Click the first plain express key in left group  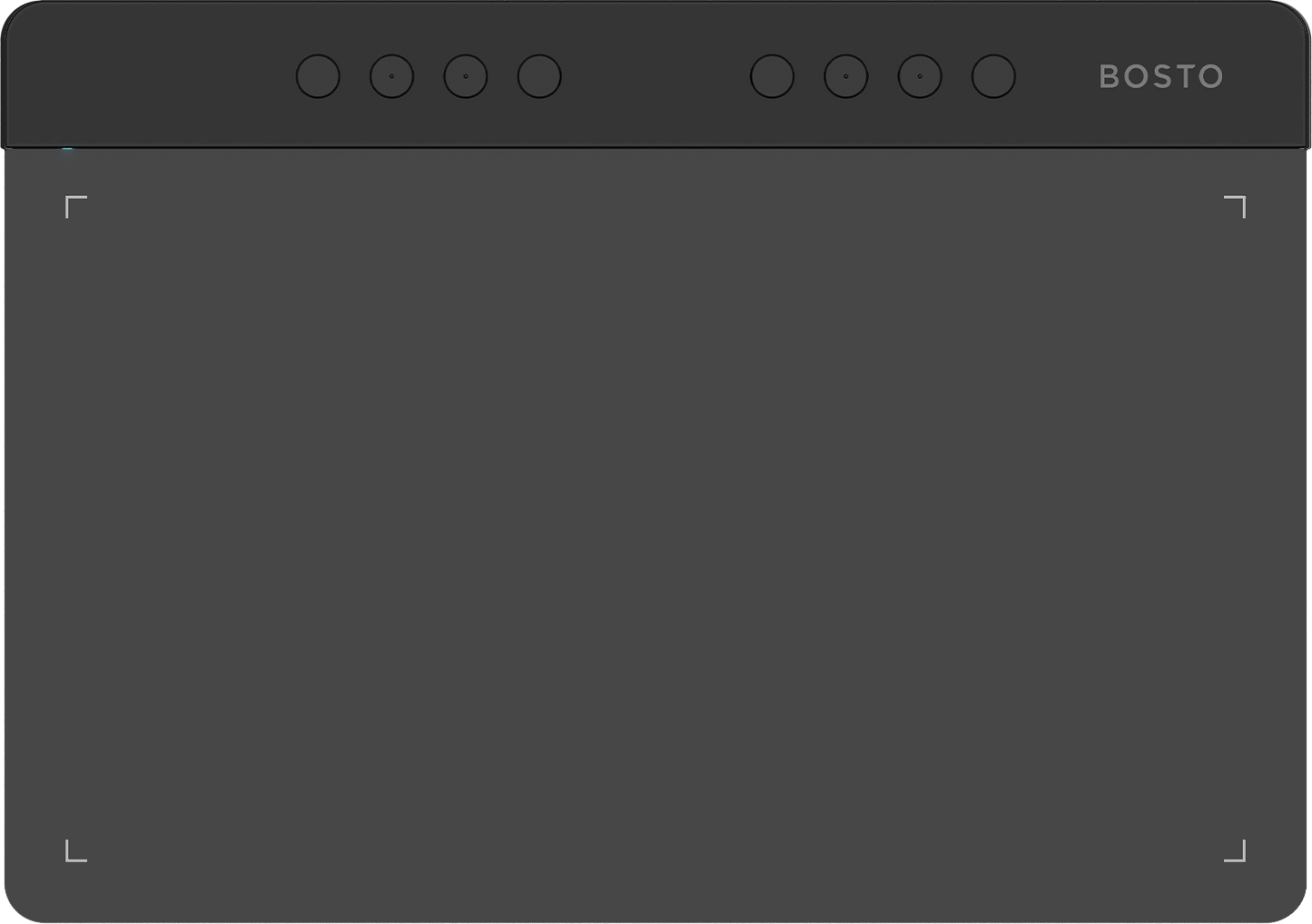(x=318, y=76)
